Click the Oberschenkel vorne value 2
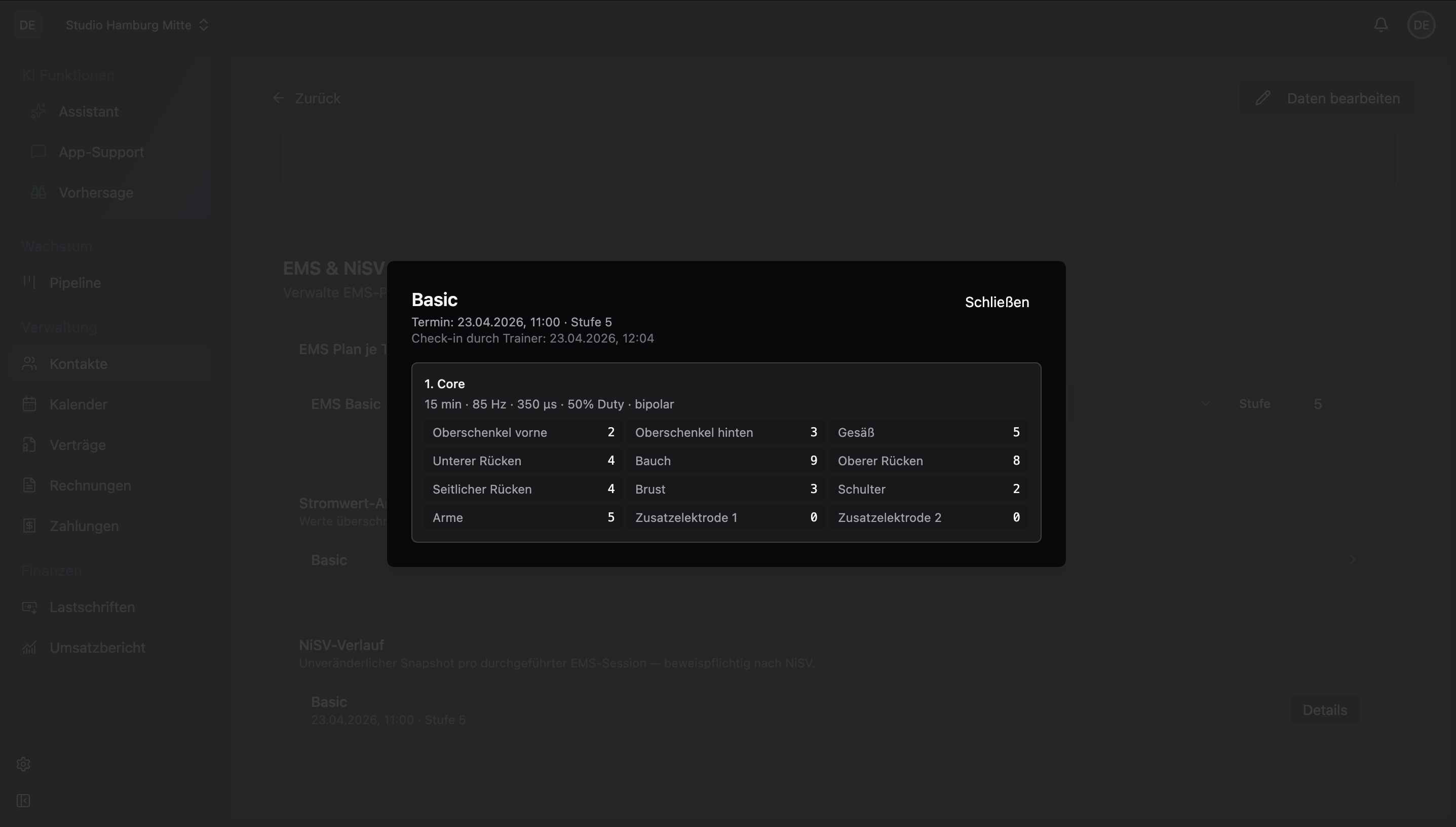Image resolution: width=1456 pixels, height=827 pixels. [x=611, y=432]
